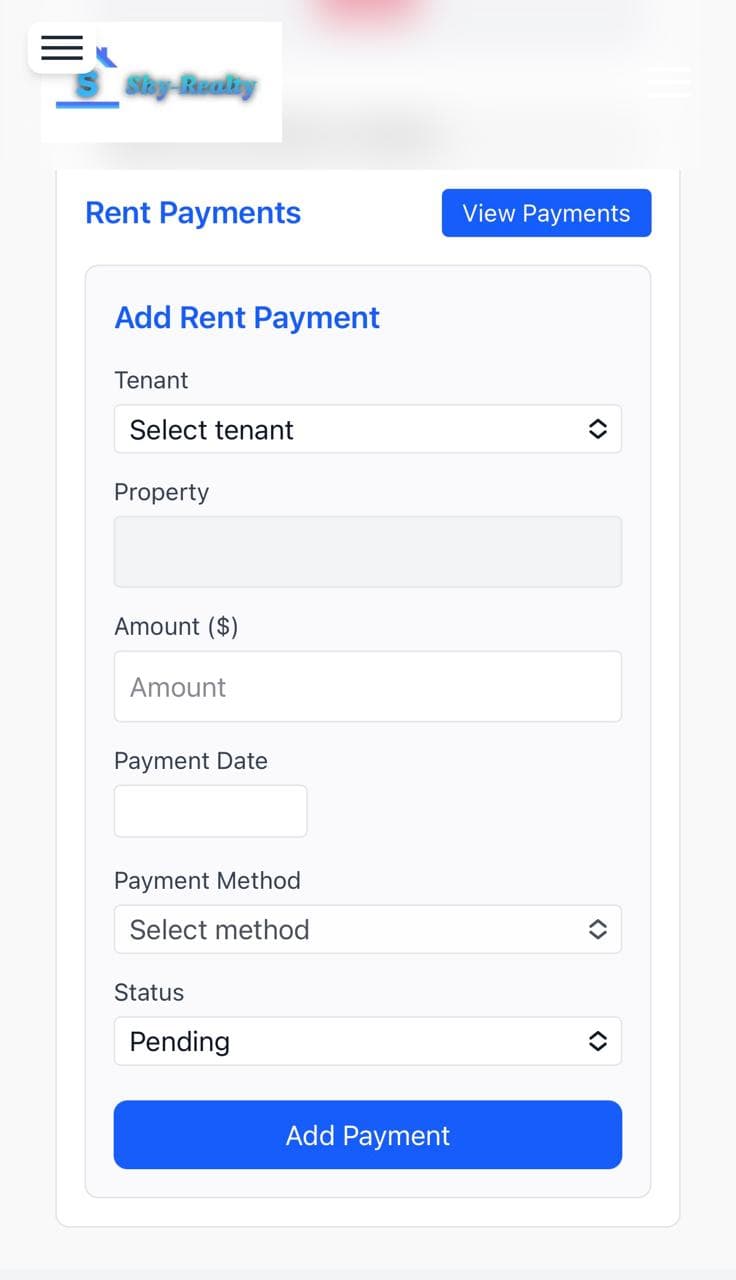This screenshot has height=1280, width=736.
Task: Click the Amount ($) label
Action: tap(177, 626)
